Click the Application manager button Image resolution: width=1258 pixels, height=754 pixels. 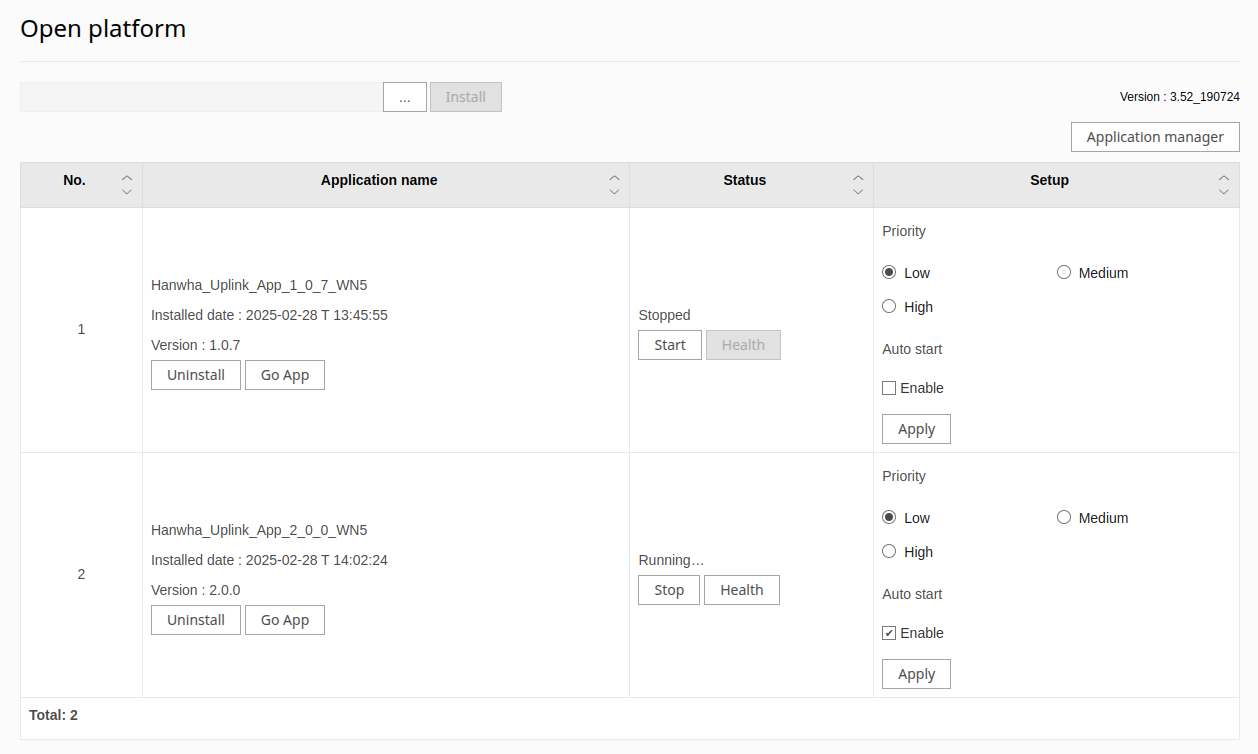1155,137
